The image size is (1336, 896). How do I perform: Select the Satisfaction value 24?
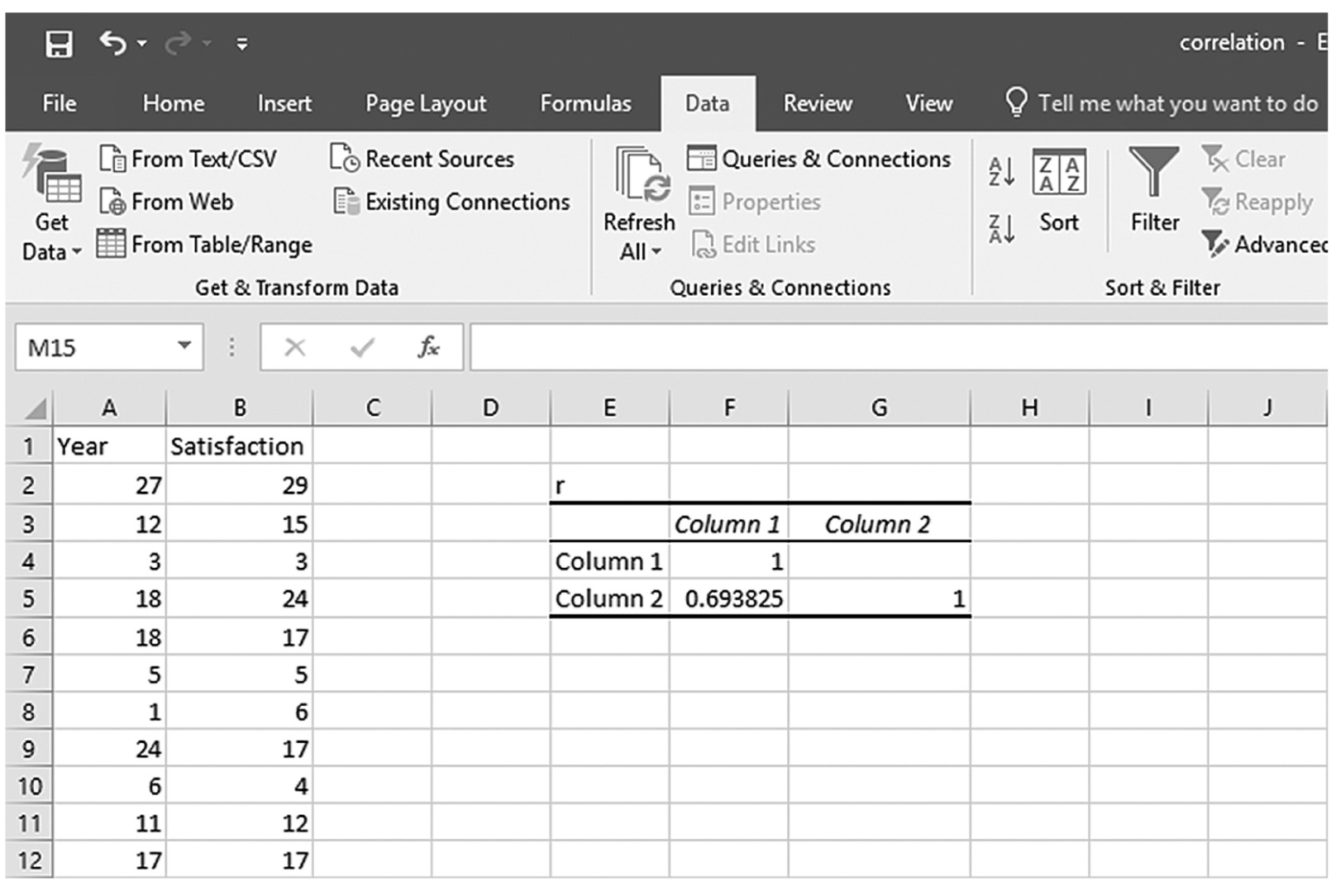click(x=240, y=598)
